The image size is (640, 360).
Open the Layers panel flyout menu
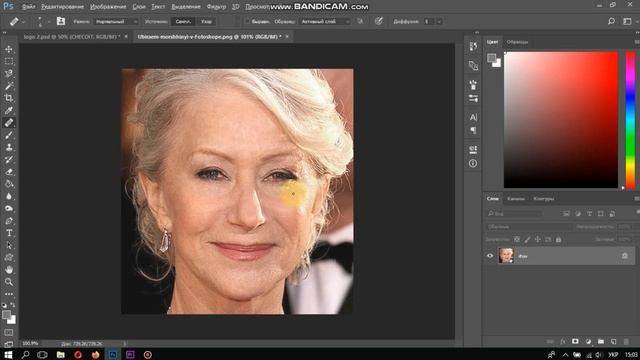click(637, 199)
